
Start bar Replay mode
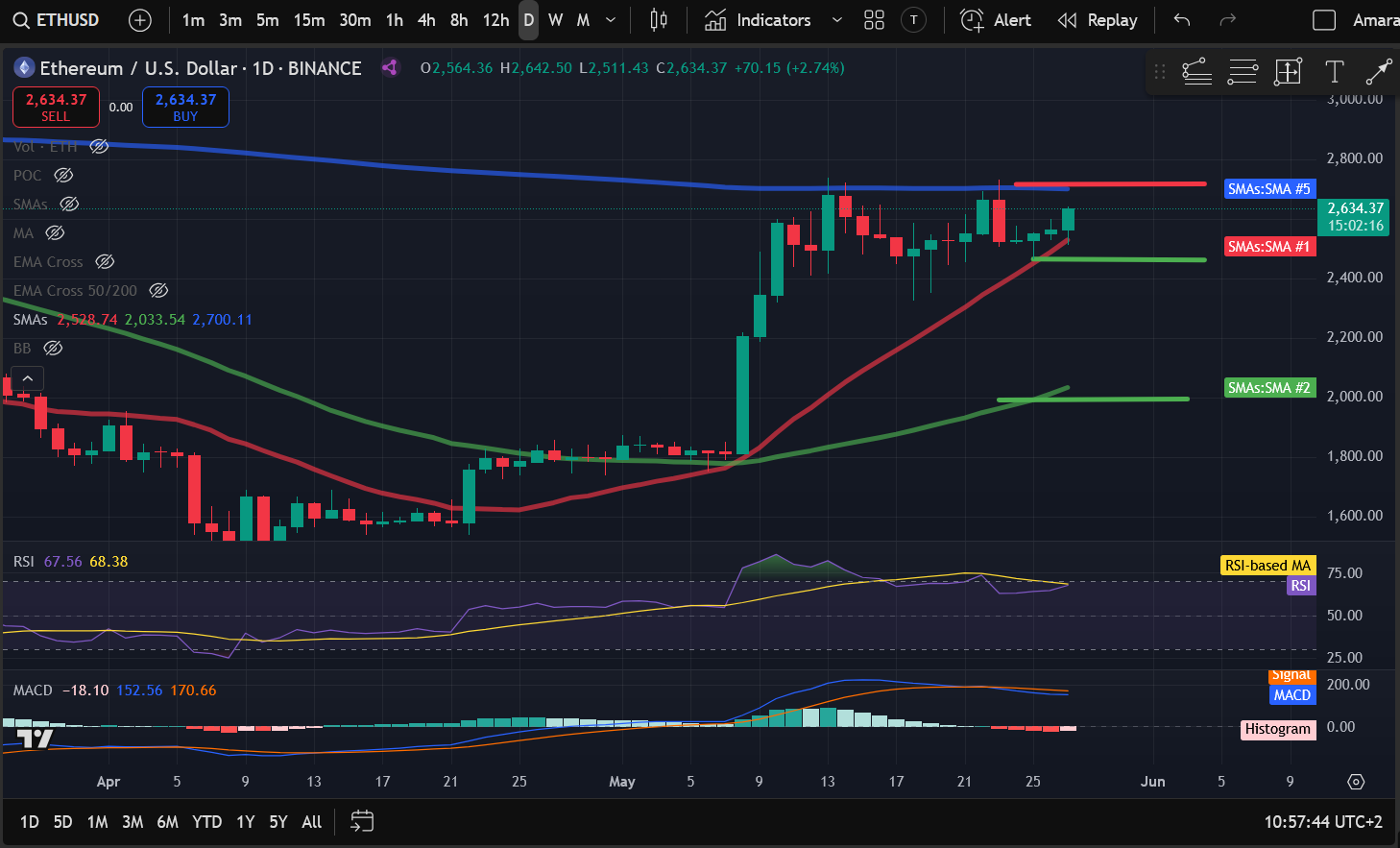click(1098, 20)
